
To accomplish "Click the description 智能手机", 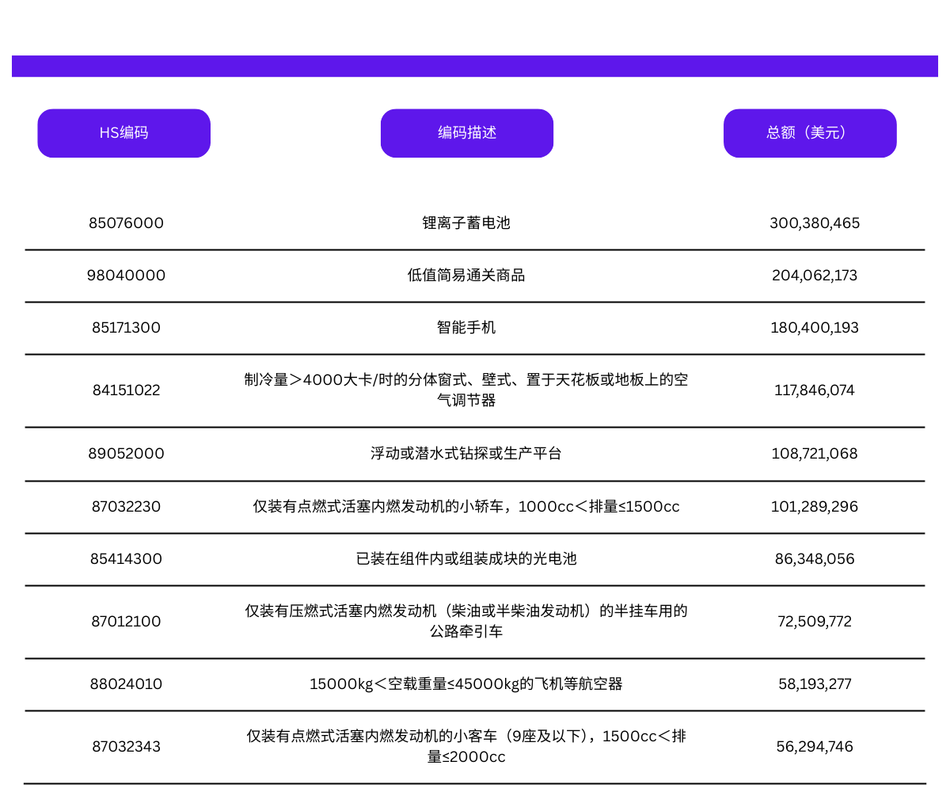I will point(467,328).
